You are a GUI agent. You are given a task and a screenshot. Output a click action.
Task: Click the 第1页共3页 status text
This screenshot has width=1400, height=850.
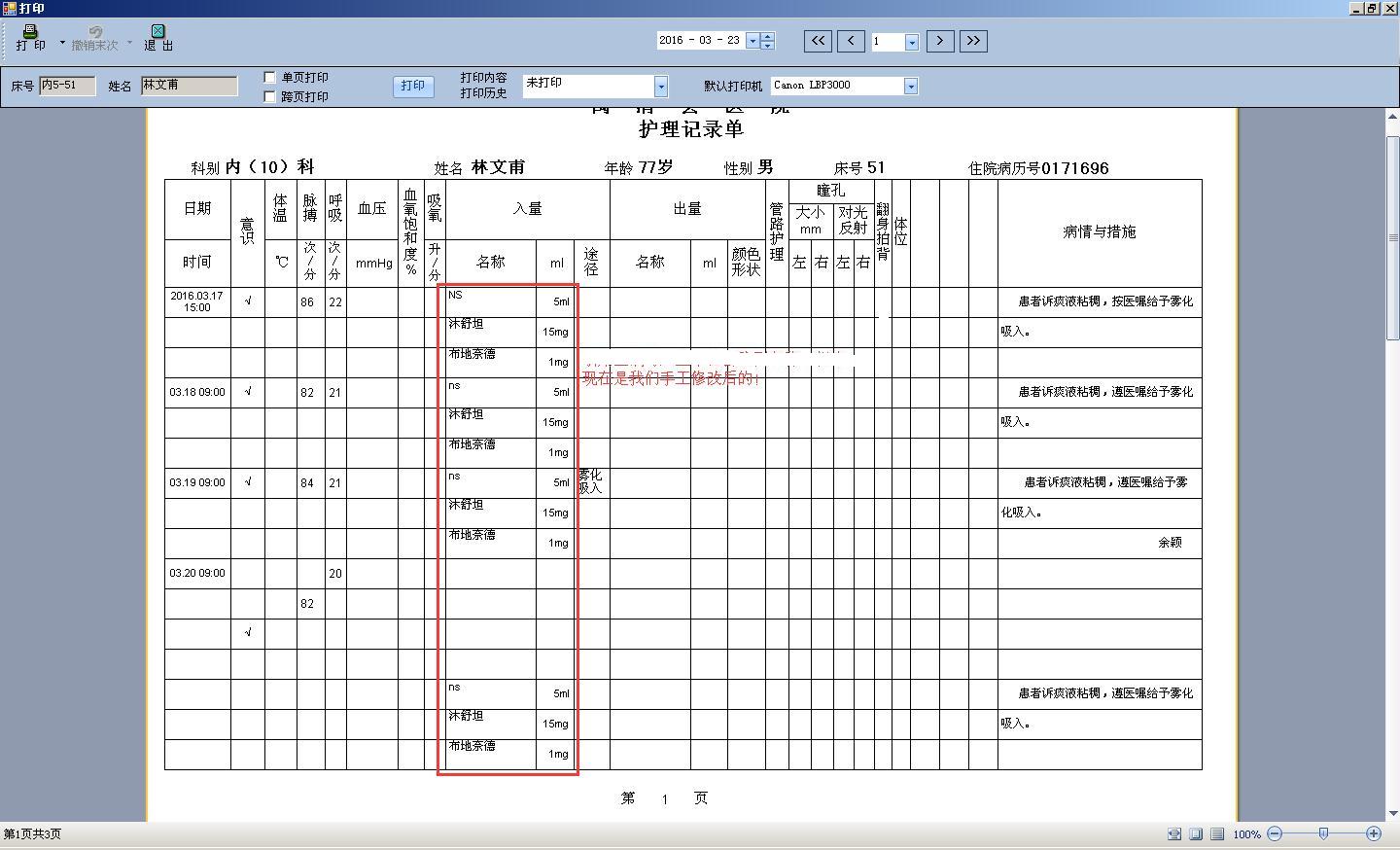click(32, 834)
